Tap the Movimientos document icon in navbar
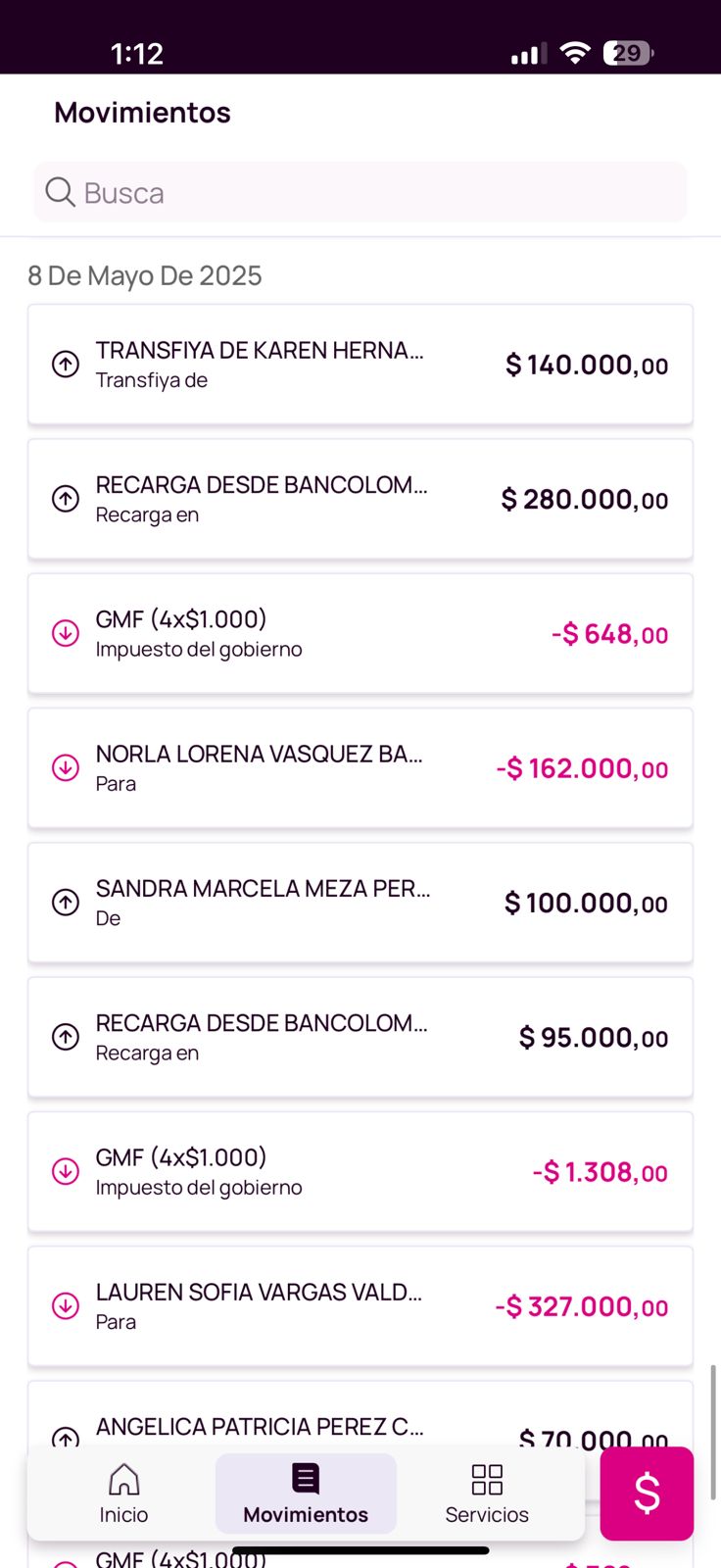The height and width of the screenshot is (1568, 721). click(306, 1479)
